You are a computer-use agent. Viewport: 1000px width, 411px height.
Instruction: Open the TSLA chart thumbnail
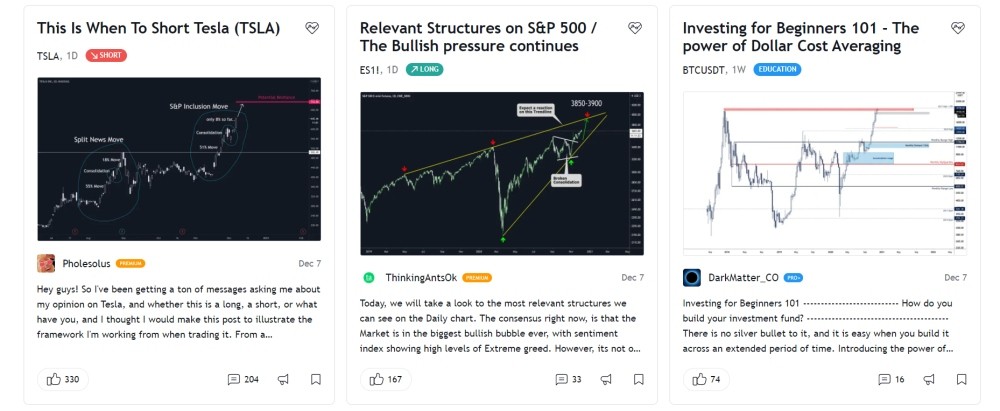pyautogui.click(x=179, y=160)
